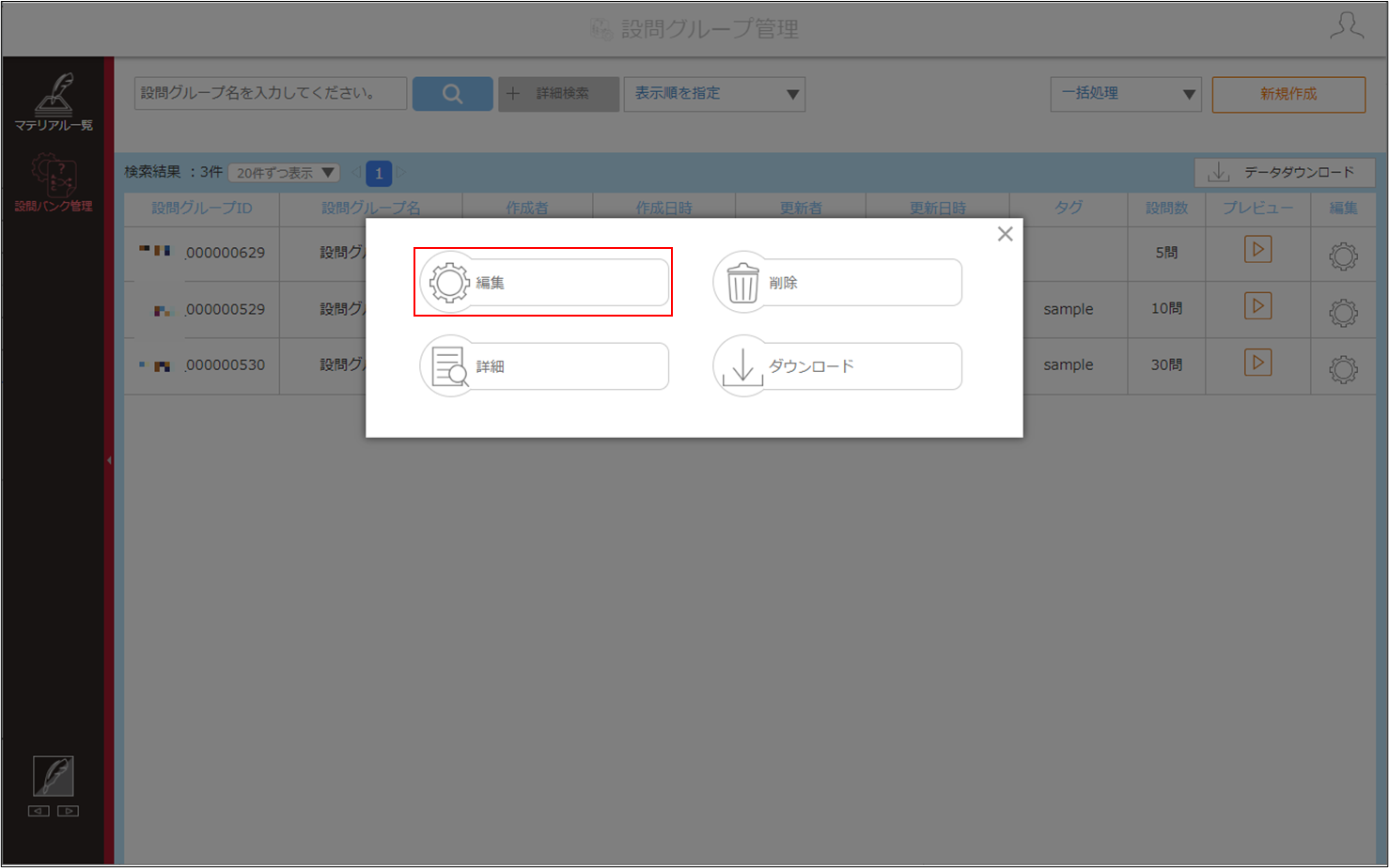Viewport: 1389px width, 868px height.
Task: Click the 新規作成 button
Action: click(1288, 94)
